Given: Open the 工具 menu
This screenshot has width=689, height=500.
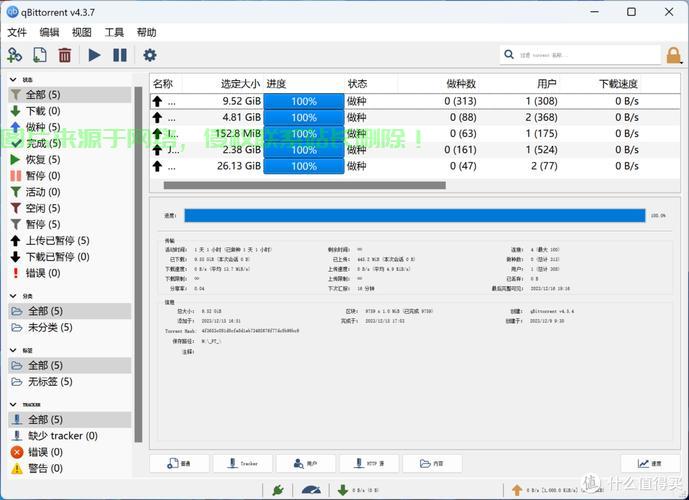Looking at the screenshot, I should point(114,32).
